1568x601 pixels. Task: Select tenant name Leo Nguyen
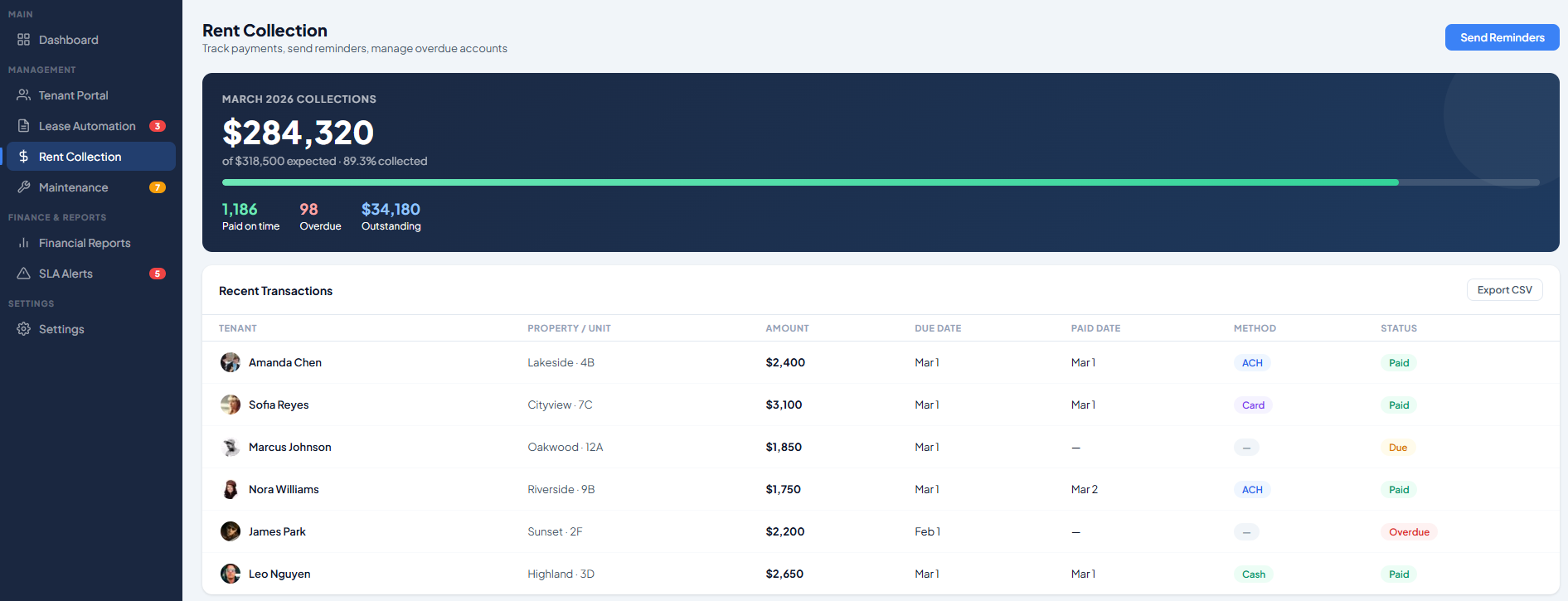coord(279,574)
